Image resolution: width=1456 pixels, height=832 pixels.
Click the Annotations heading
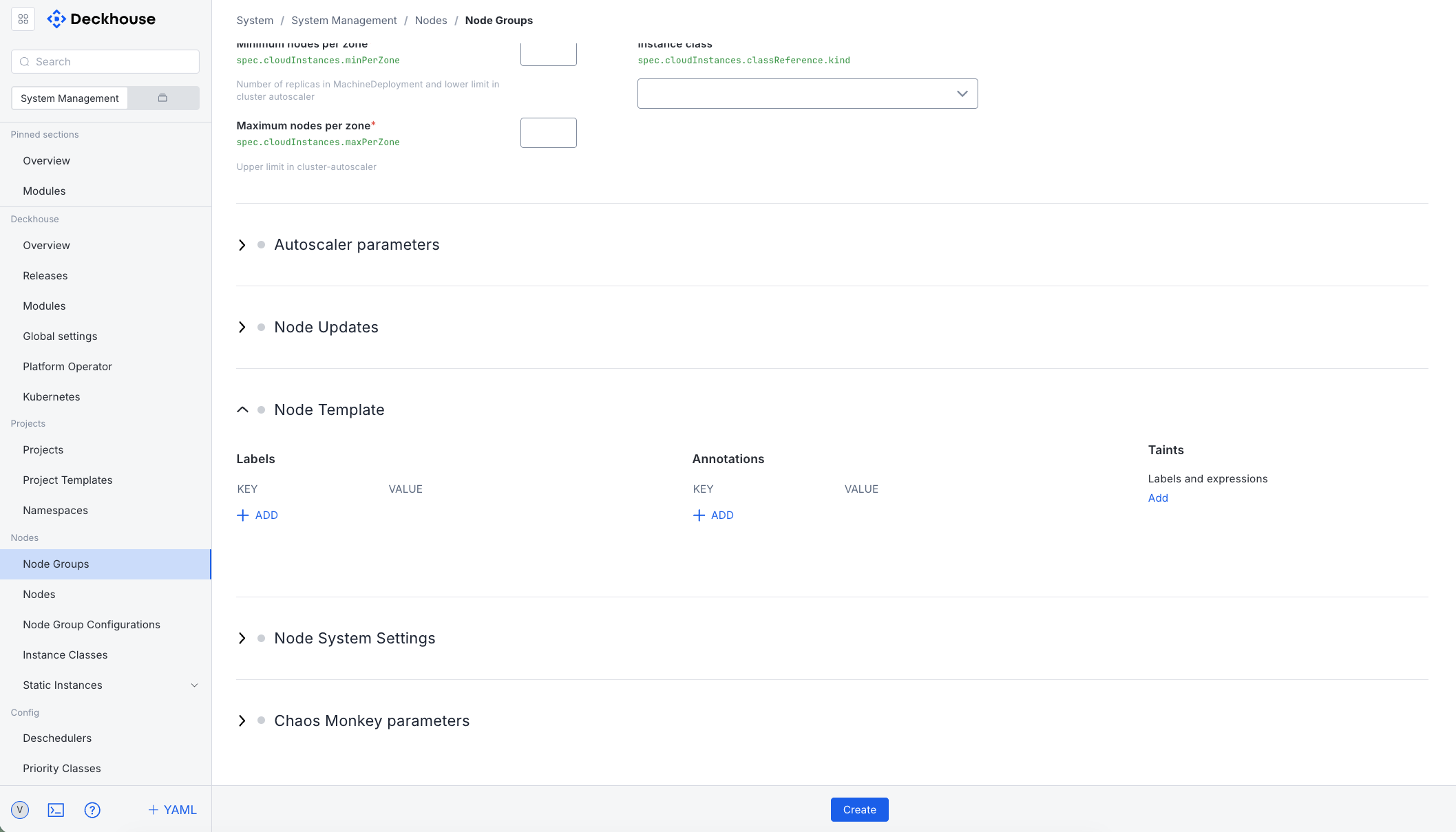pyautogui.click(x=728, y=459)
